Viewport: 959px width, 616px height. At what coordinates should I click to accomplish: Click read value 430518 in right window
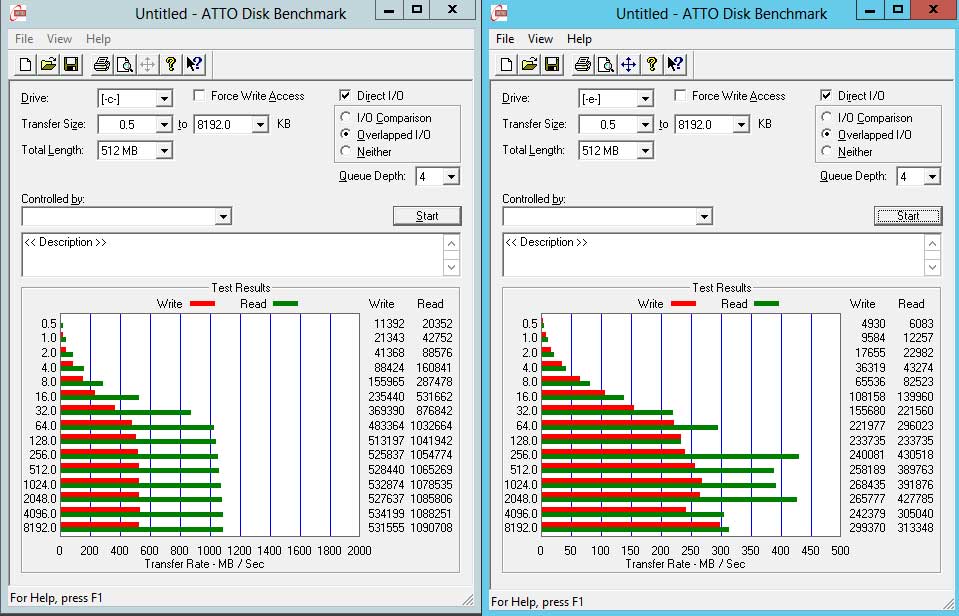(x=916, y=455)
